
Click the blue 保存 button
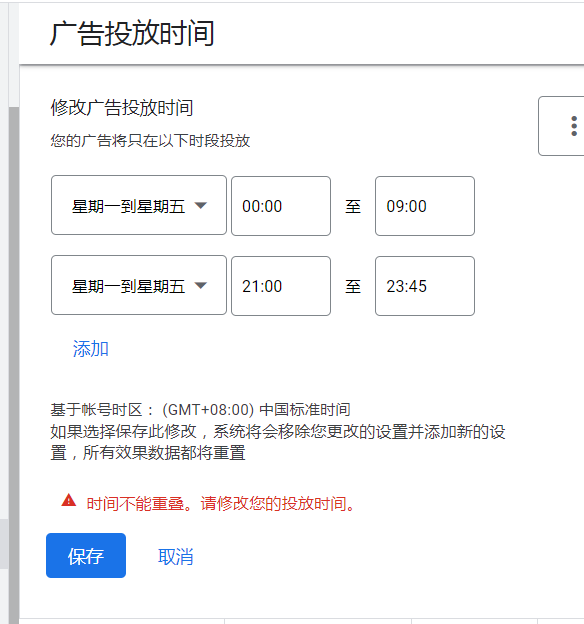point(86,556)
